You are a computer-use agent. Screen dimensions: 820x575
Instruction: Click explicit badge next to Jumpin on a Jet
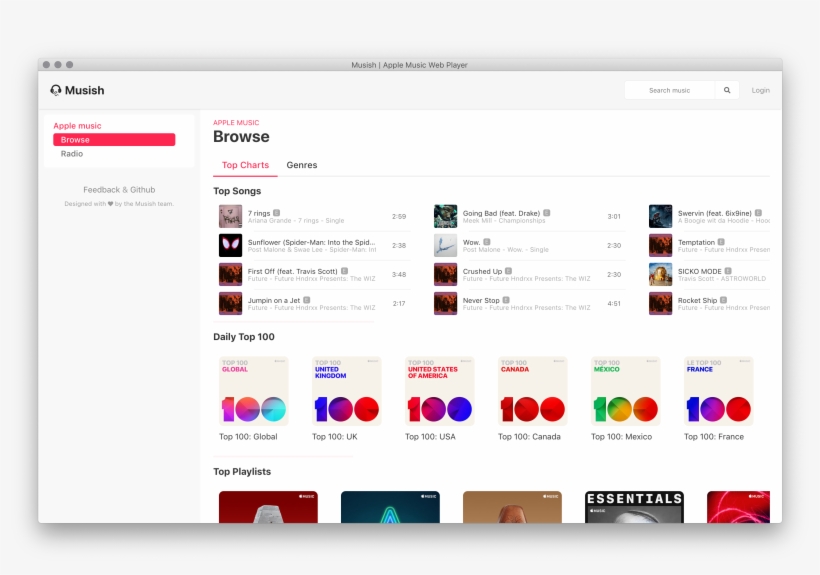pyautogui.click(x=307, y=300)
